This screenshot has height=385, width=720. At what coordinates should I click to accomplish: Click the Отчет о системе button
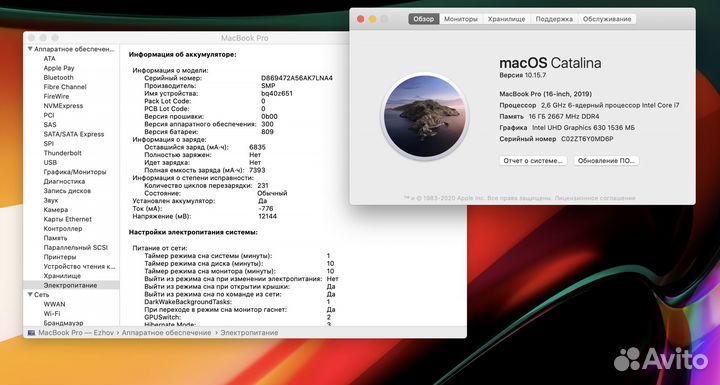[x=533, y=161]
